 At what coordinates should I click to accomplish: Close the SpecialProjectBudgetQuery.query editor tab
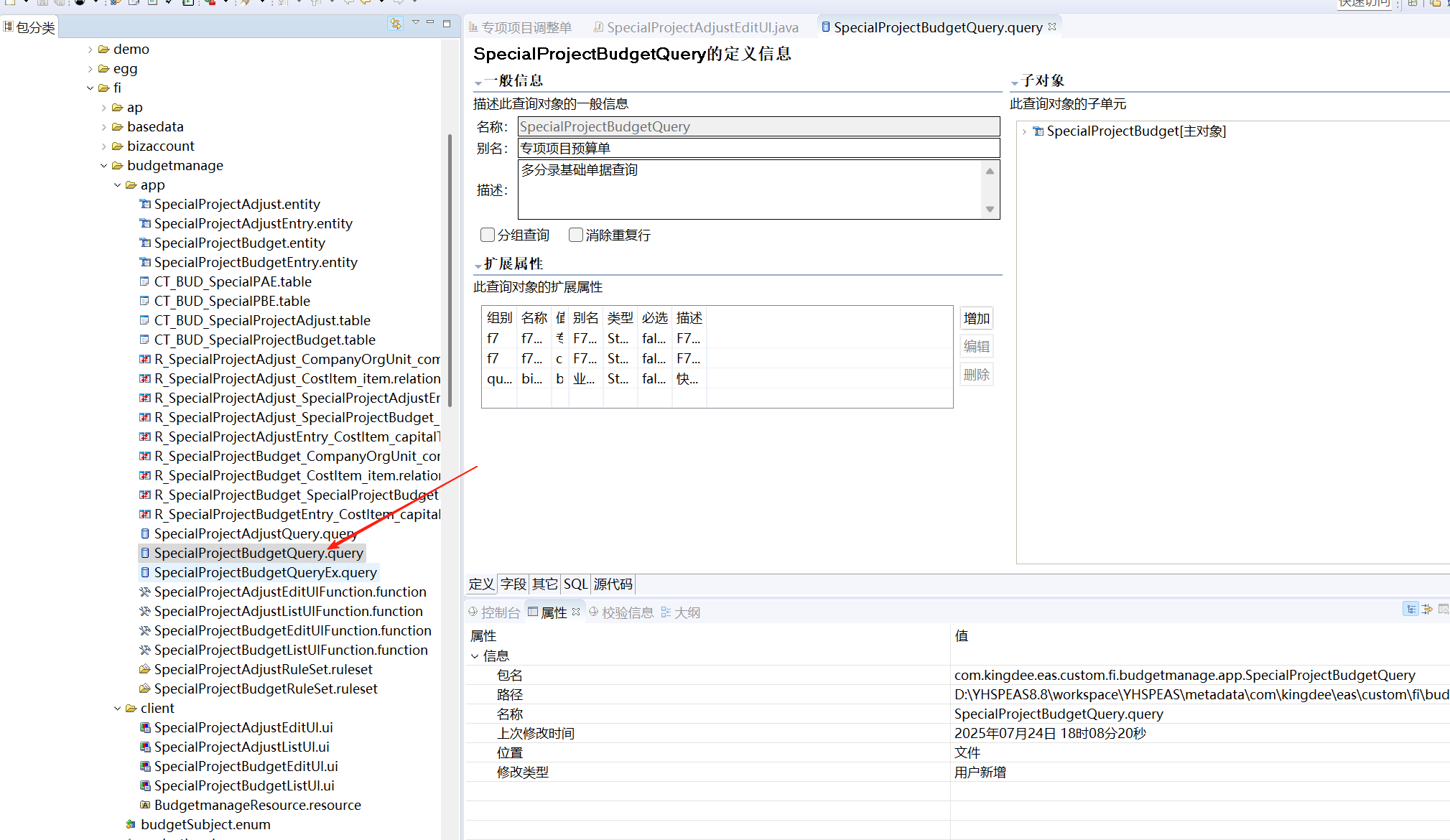point(1053,27)
